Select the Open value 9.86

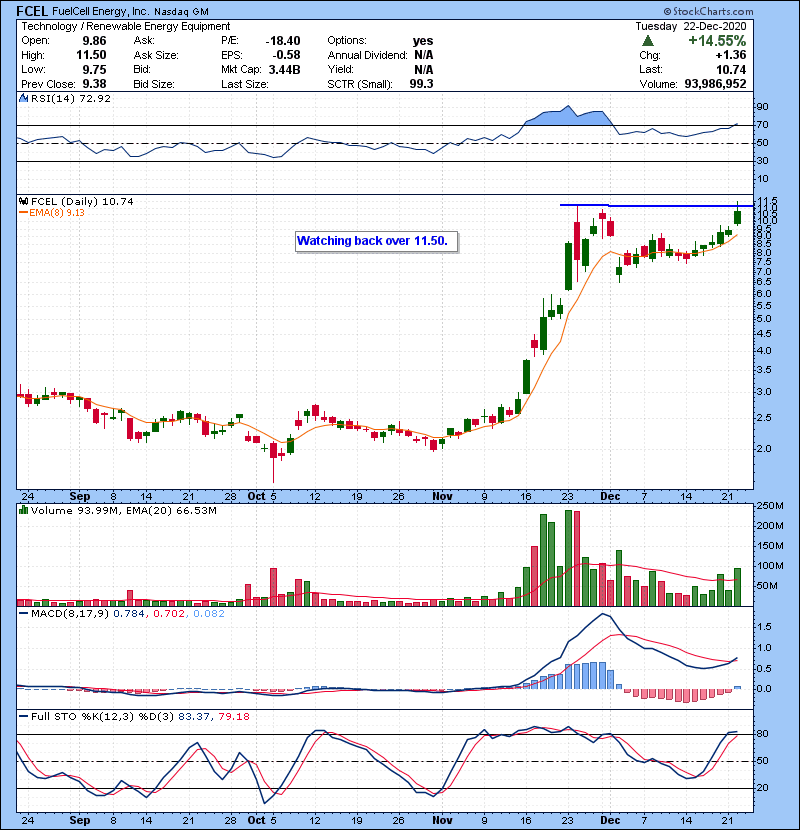click(94, 41)
